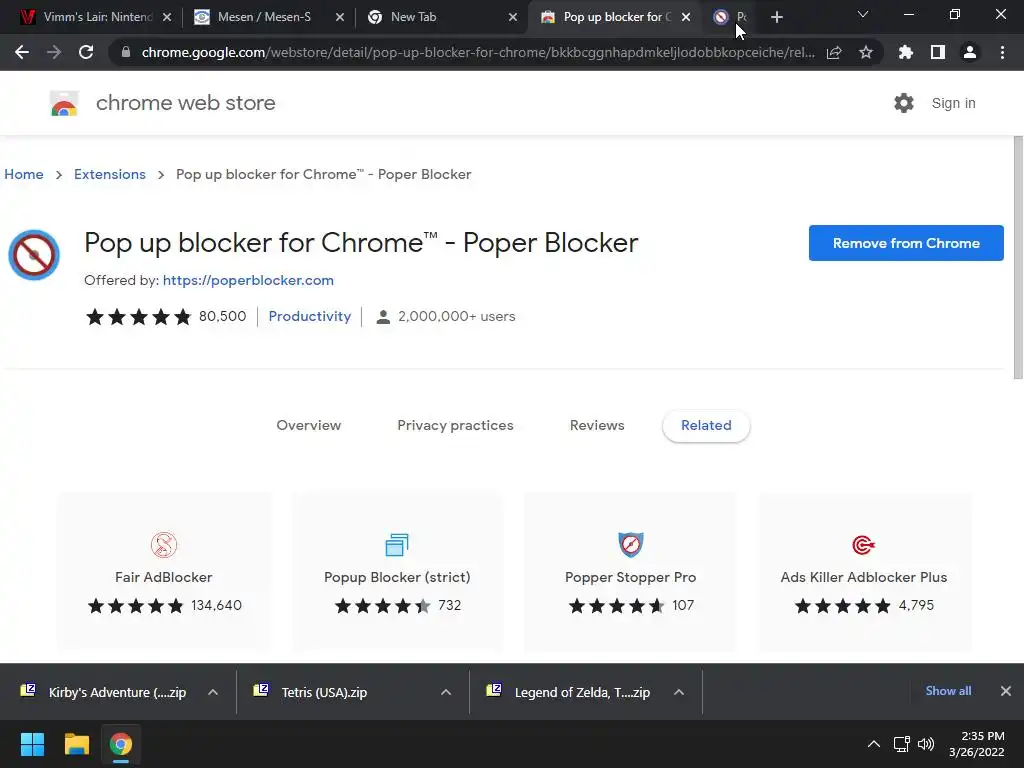Open Chrome three-dot menu
Image resolution: width=1024 pixels, height=768 pixels.
1002,52
